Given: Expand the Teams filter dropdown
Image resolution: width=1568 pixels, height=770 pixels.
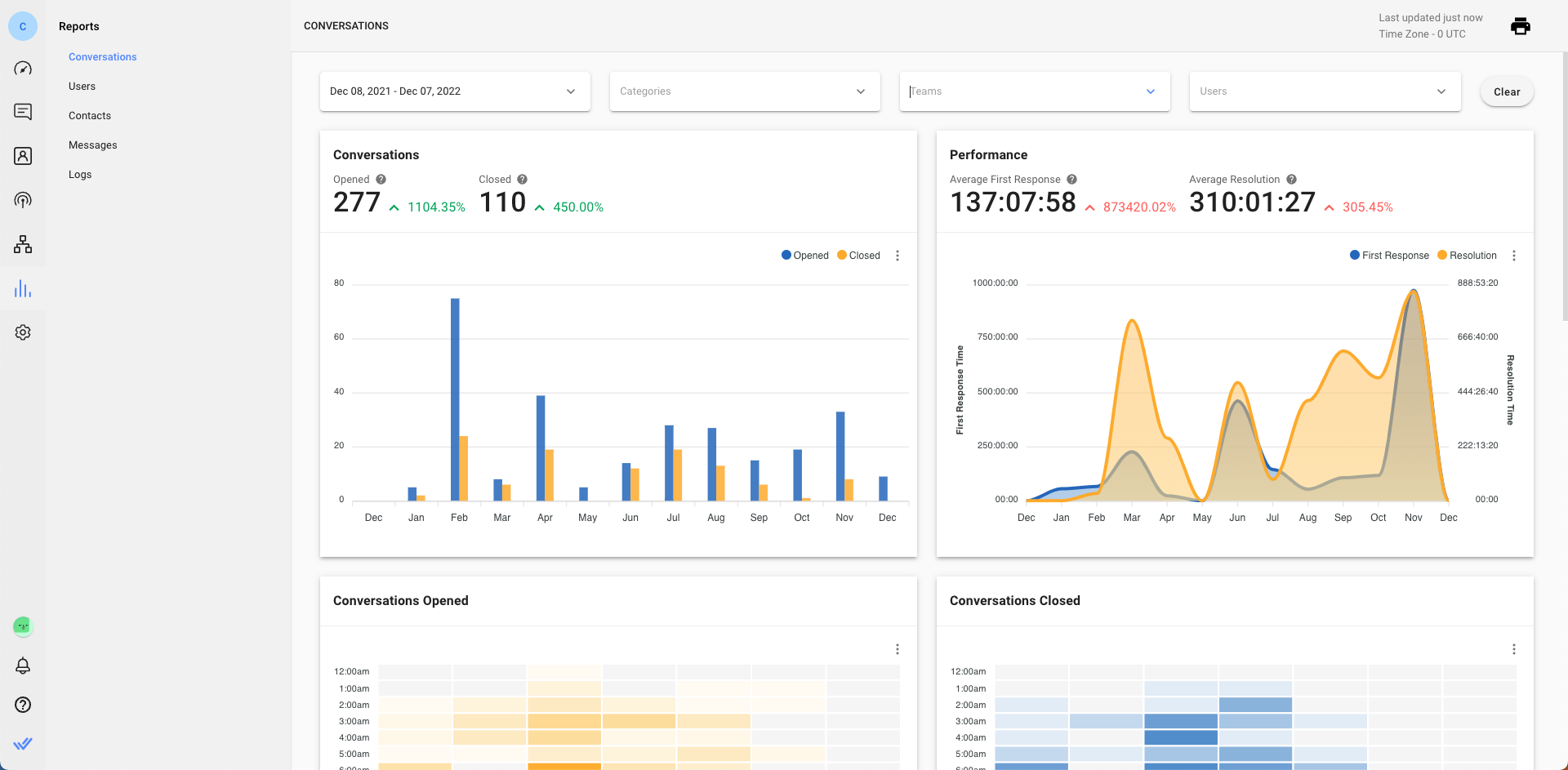Looking at the screenshot, I should [1035, 91].
